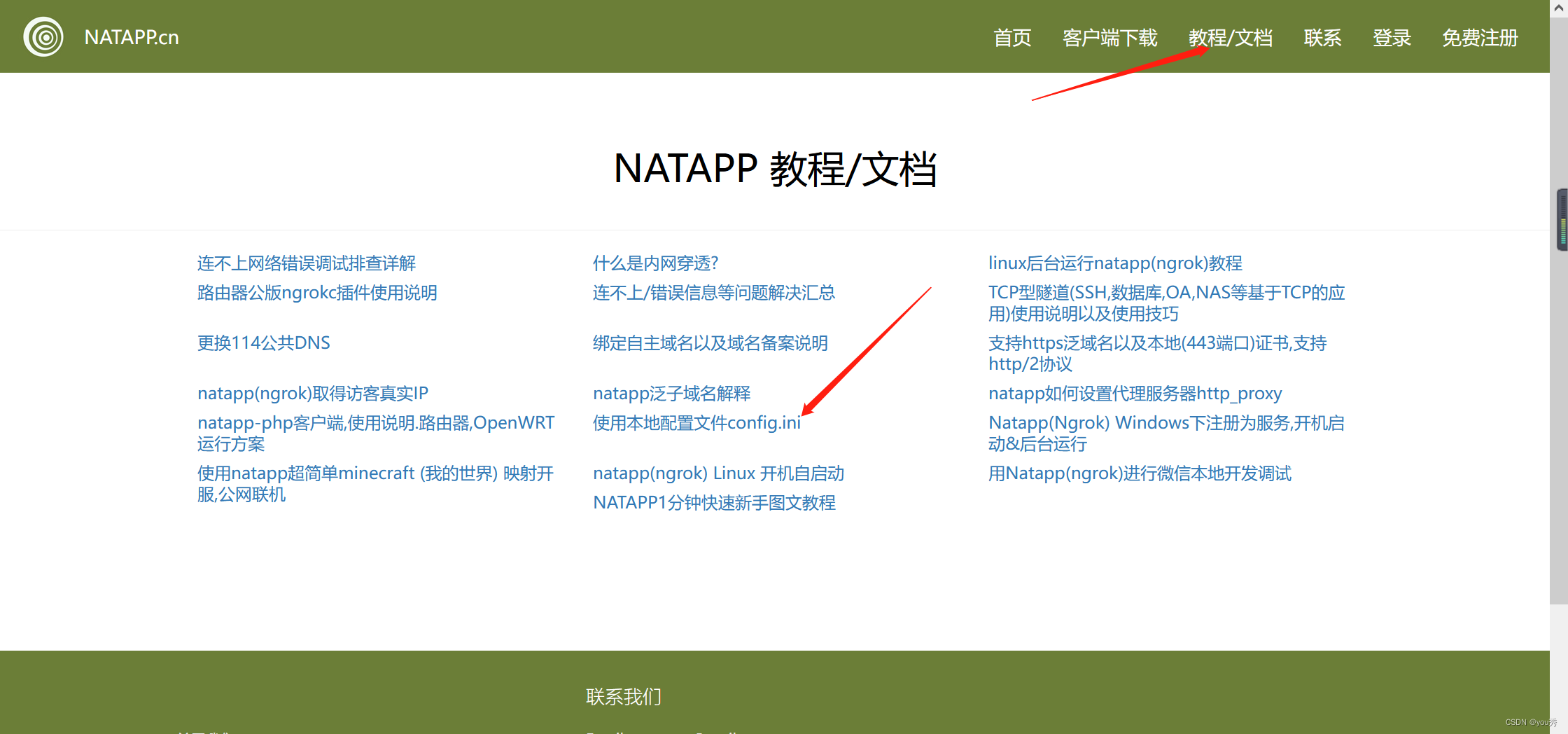Open minecraft 映射开服 tutorial link
This screenshot has width=1568, height=734.
[x=376, y=484]
